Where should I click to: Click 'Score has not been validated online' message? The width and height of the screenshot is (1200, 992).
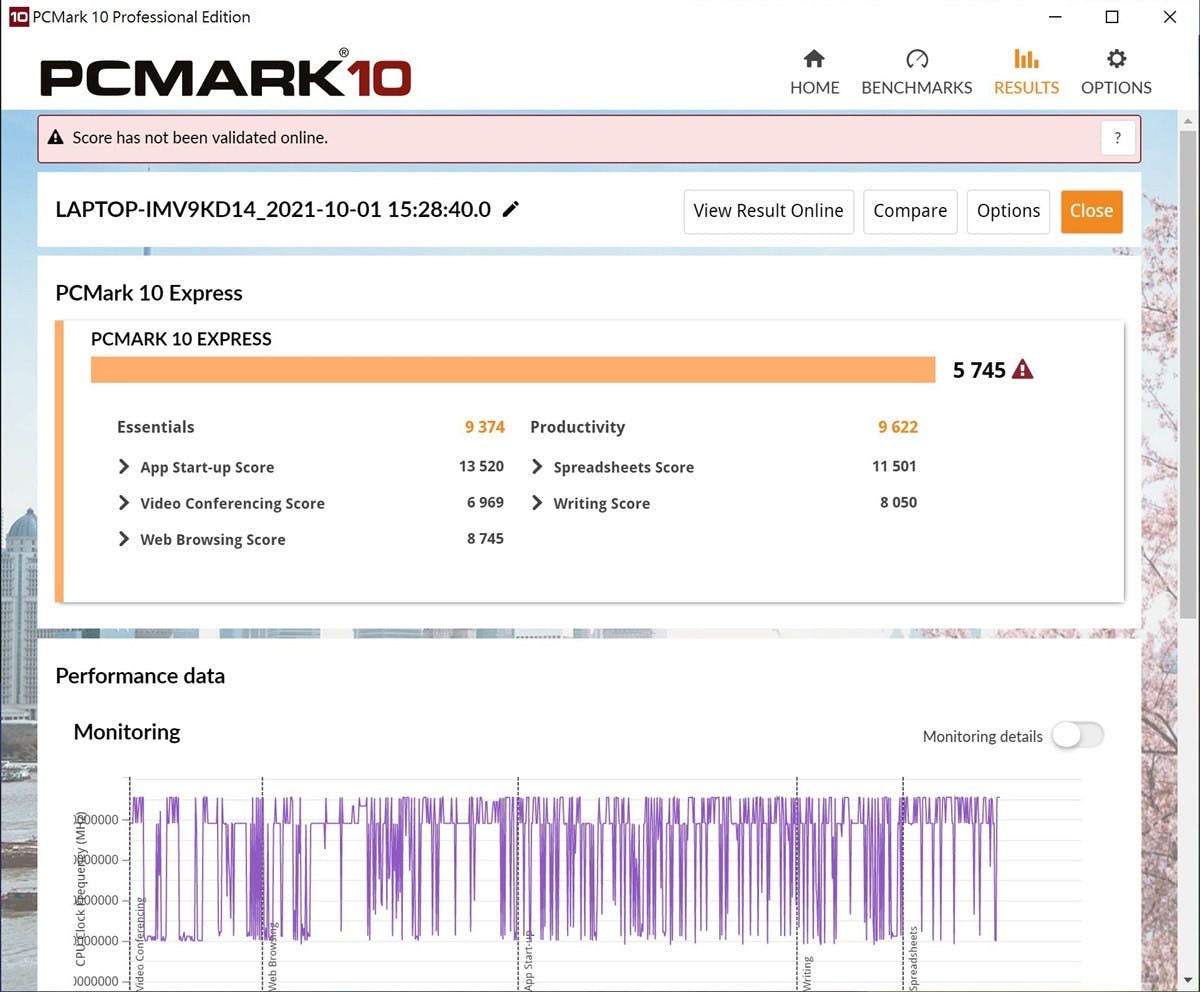200,138
